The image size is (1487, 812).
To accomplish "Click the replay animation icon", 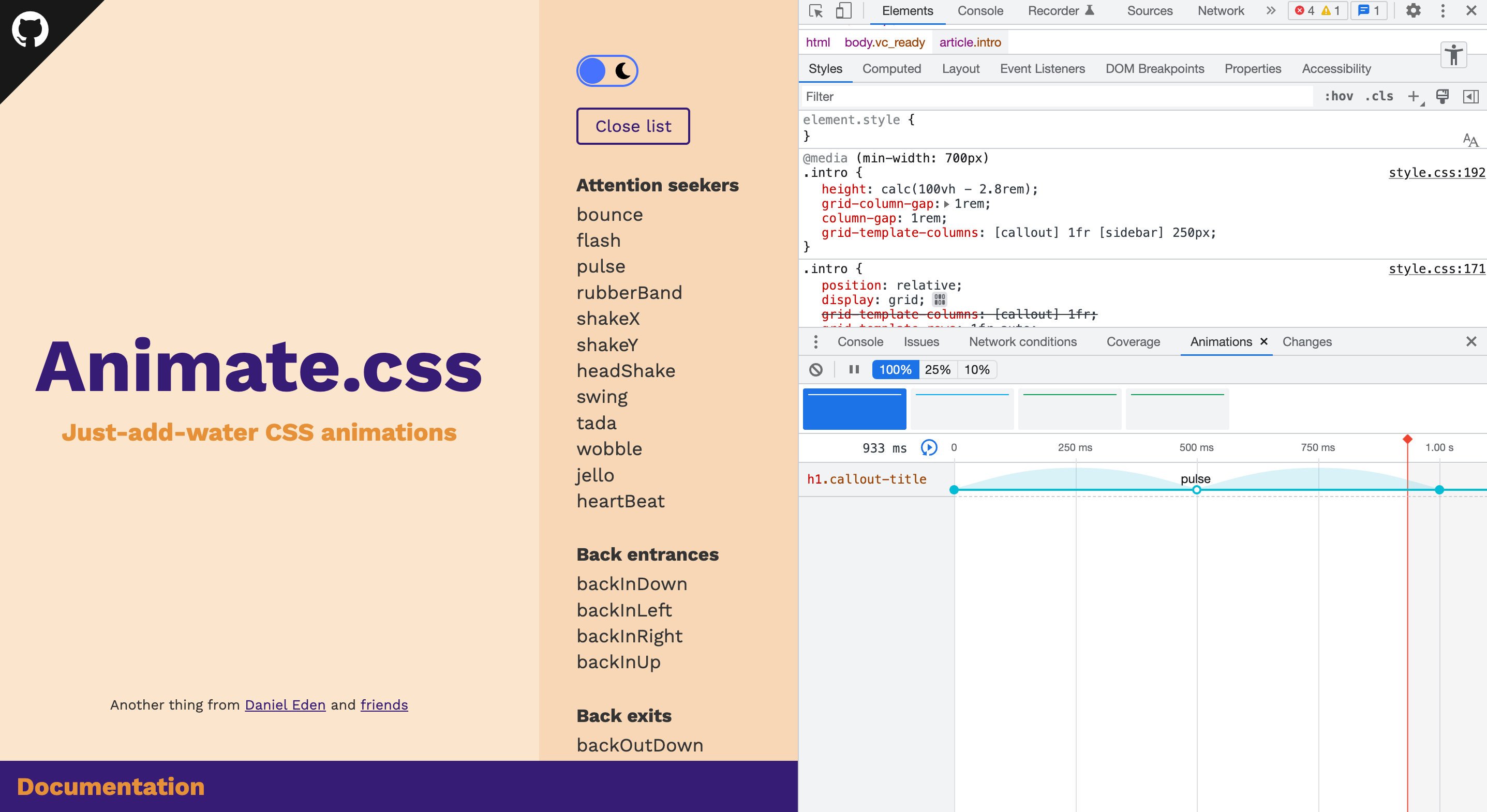I will [x=929, y=447].
